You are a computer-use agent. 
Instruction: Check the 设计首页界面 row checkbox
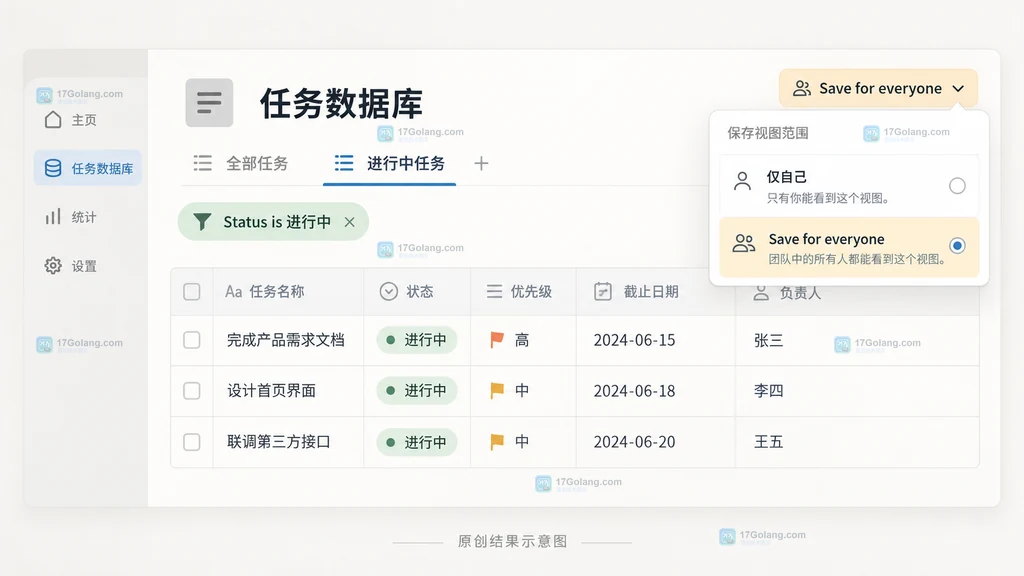click(191, 391)
